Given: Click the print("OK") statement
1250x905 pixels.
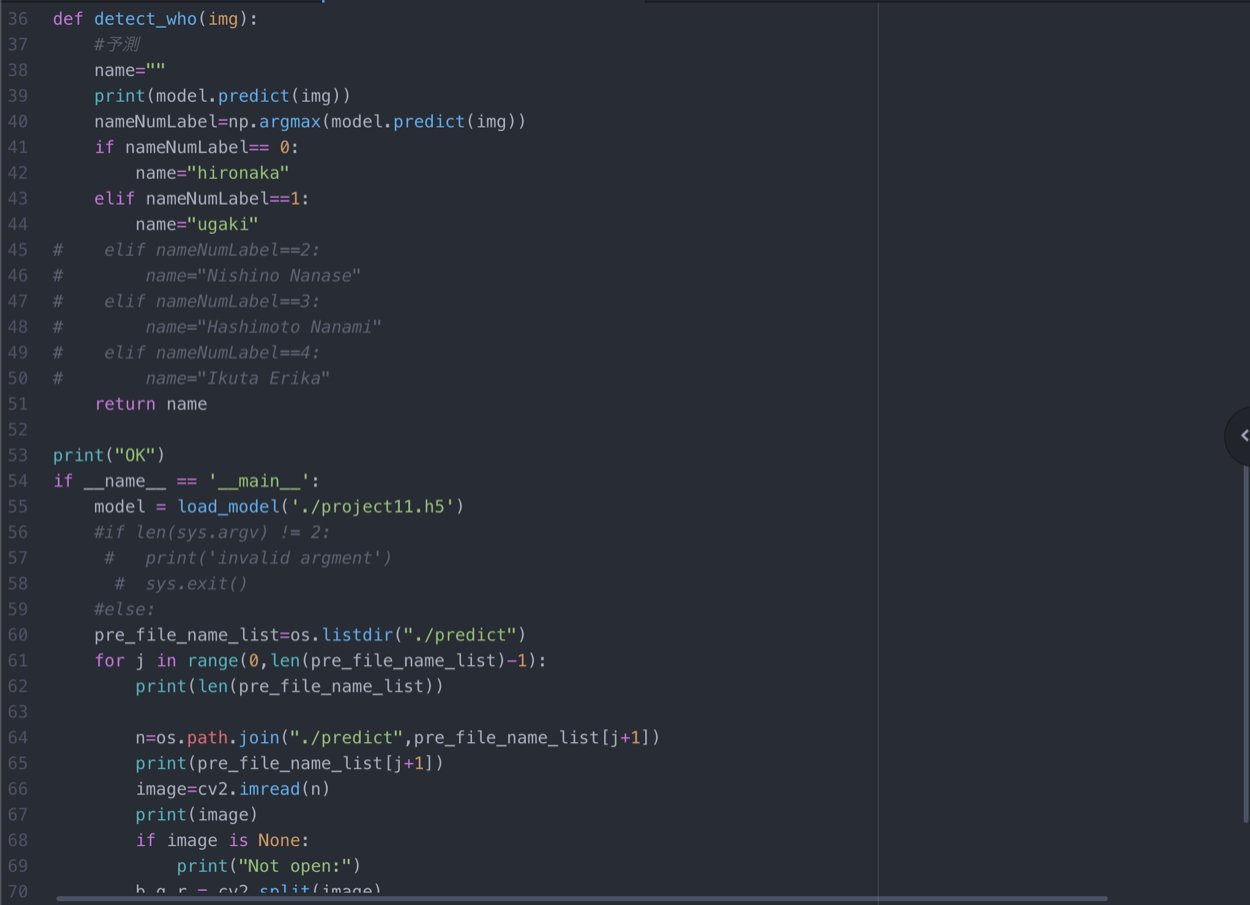Looking at the screenshot, I should point(108,455).
